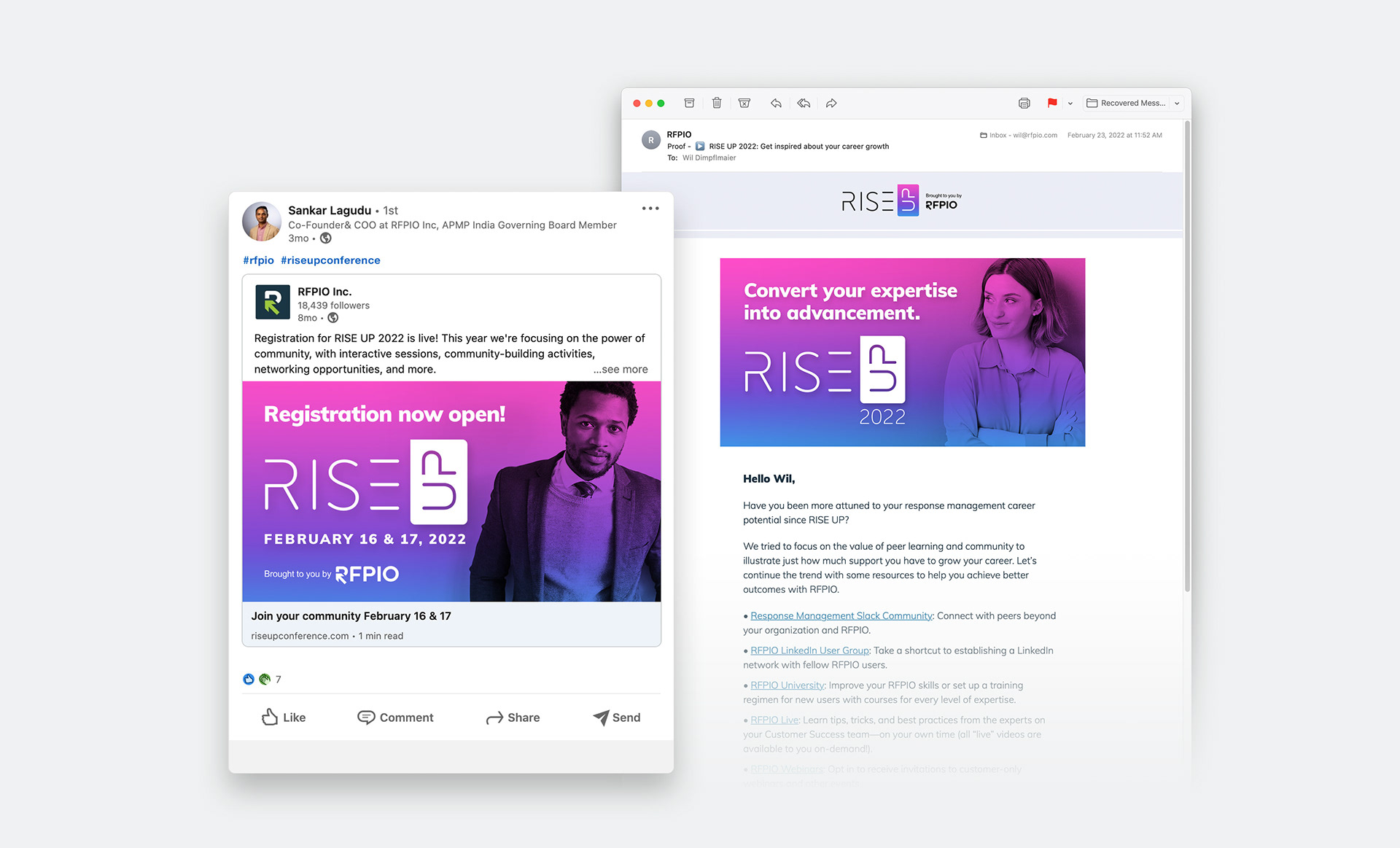
Task: Move message to Junk in Mail toolbar
Action: 744,103
